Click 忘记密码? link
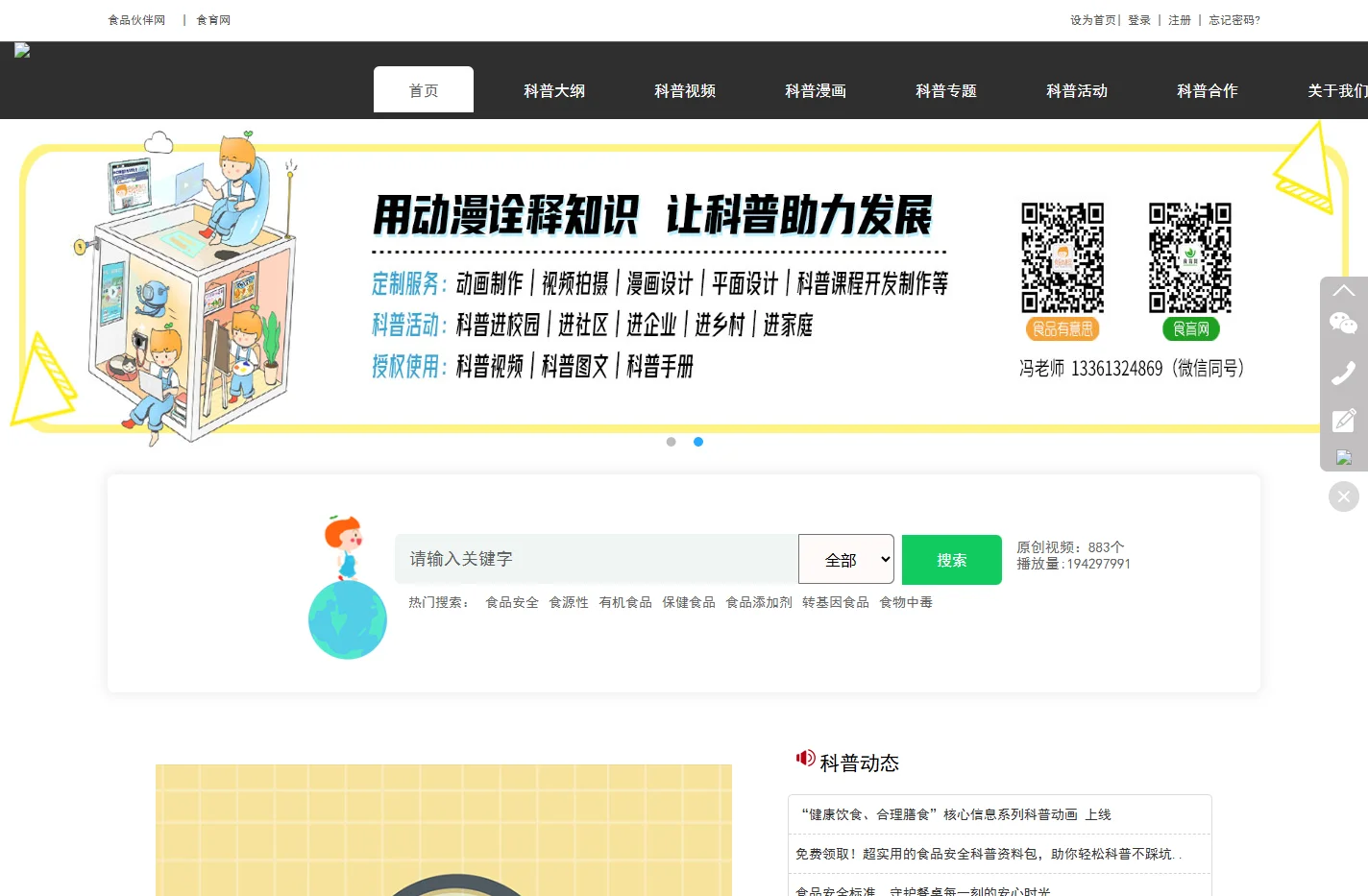 (x=1234, y=20)
